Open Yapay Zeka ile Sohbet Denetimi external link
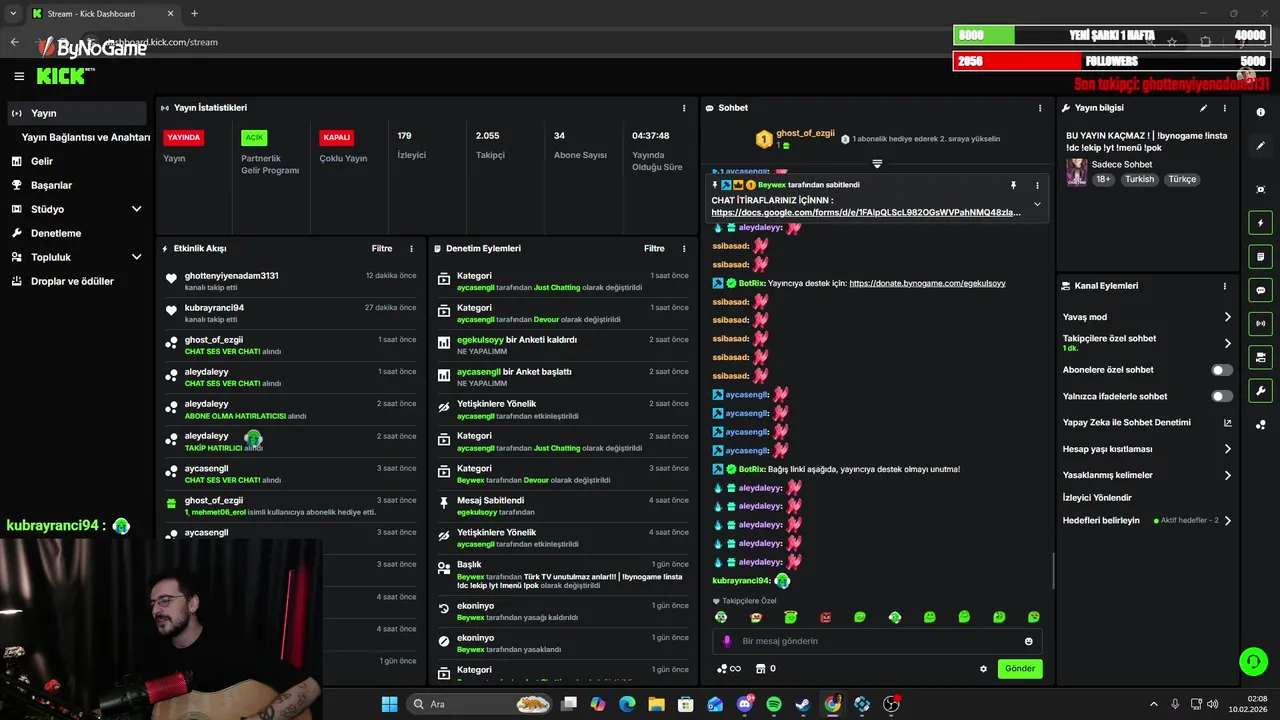The image size is (1280, 720). [1228, 423]
